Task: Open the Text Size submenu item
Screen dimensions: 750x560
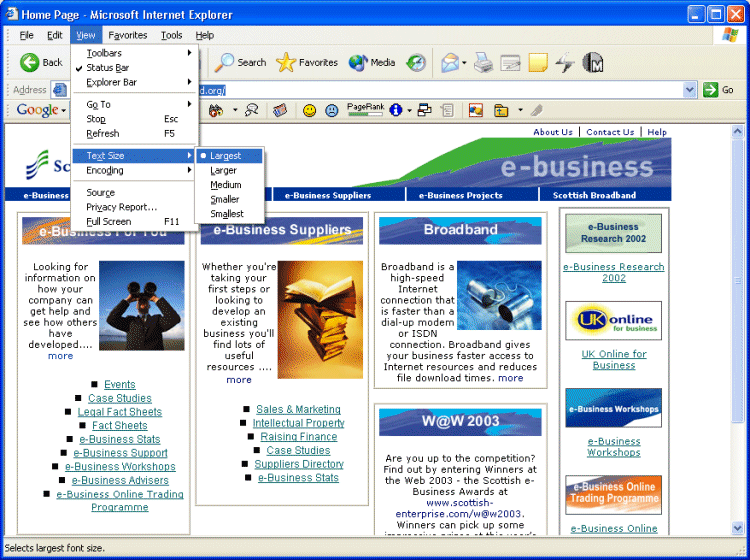Action: pos(134,156)
